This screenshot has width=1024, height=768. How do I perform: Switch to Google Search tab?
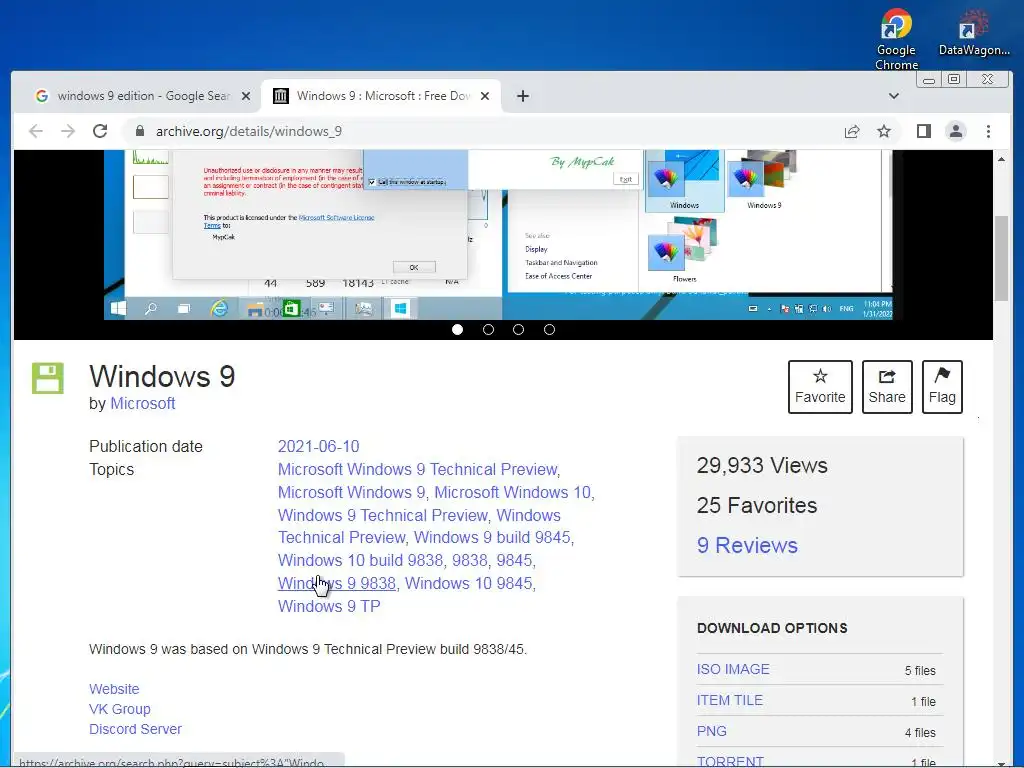(142, 96)
